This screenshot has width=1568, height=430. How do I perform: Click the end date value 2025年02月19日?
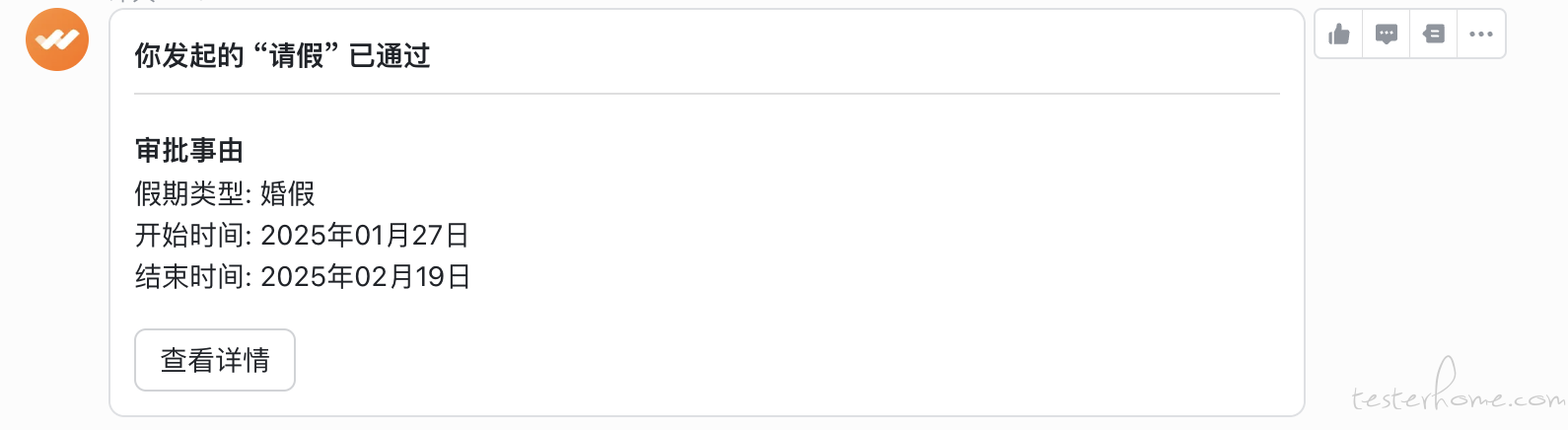[366, 276]
